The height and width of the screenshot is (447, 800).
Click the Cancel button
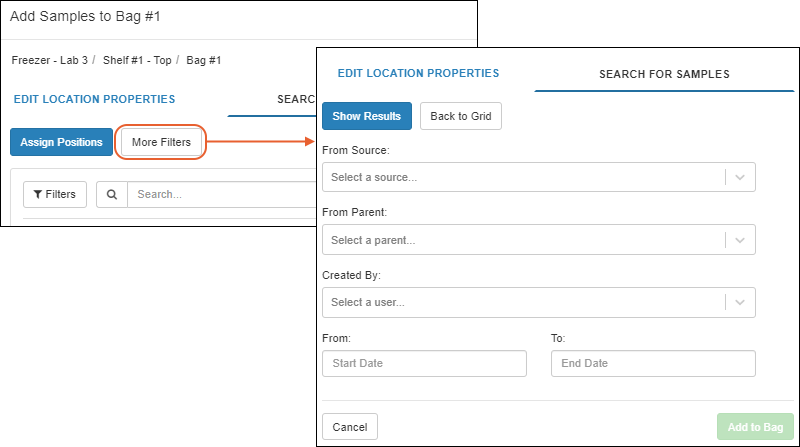point(350,427)
